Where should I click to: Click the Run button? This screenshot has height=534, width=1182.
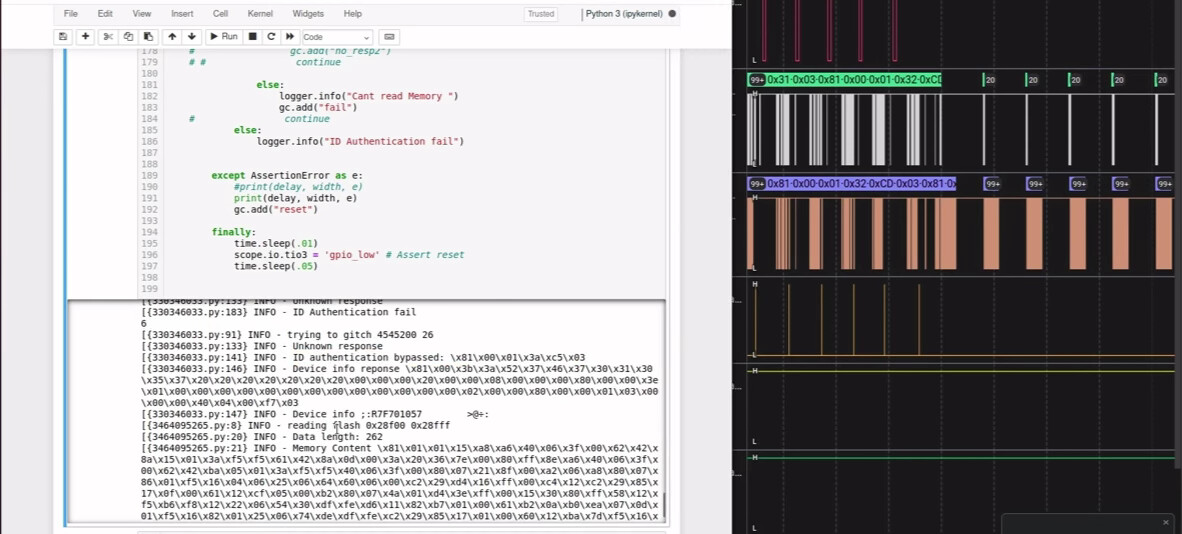click(x=223, y=37)
